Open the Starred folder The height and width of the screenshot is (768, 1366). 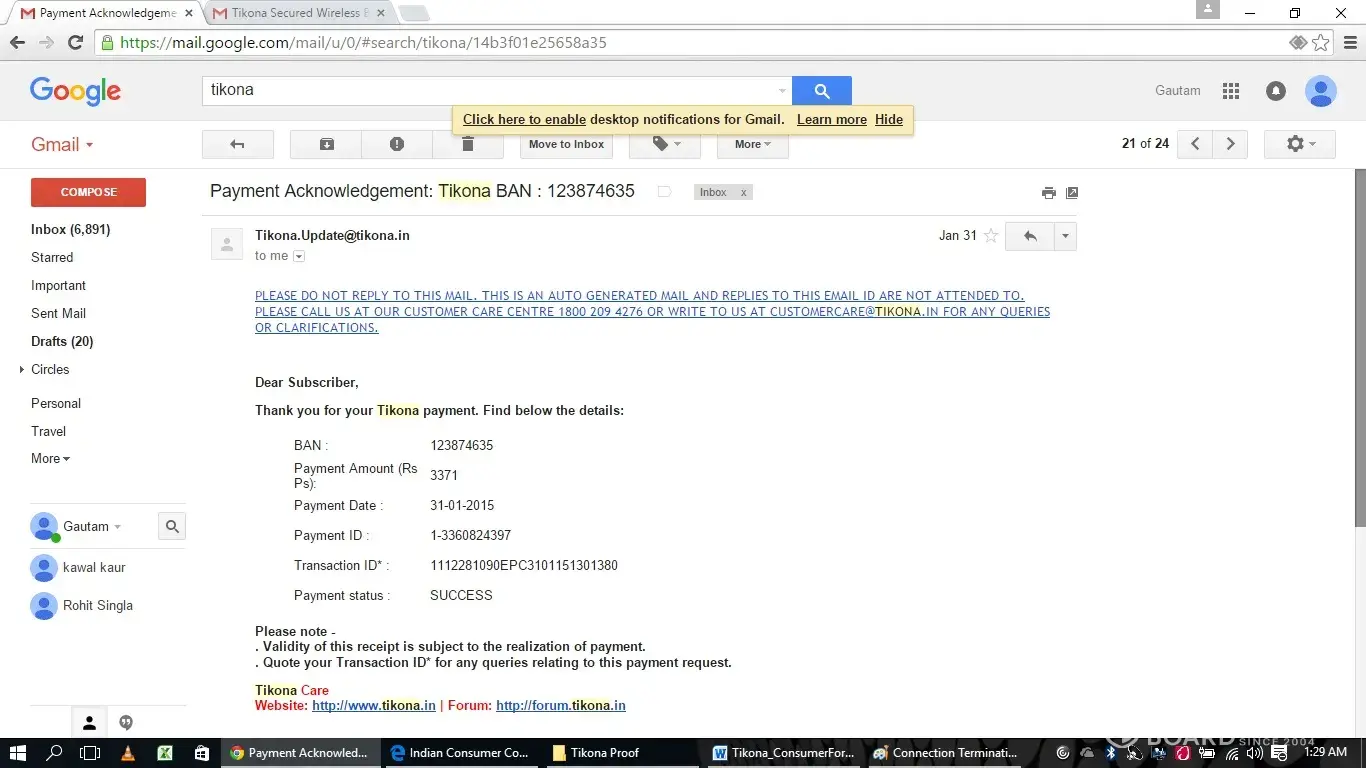coord(52,257)
